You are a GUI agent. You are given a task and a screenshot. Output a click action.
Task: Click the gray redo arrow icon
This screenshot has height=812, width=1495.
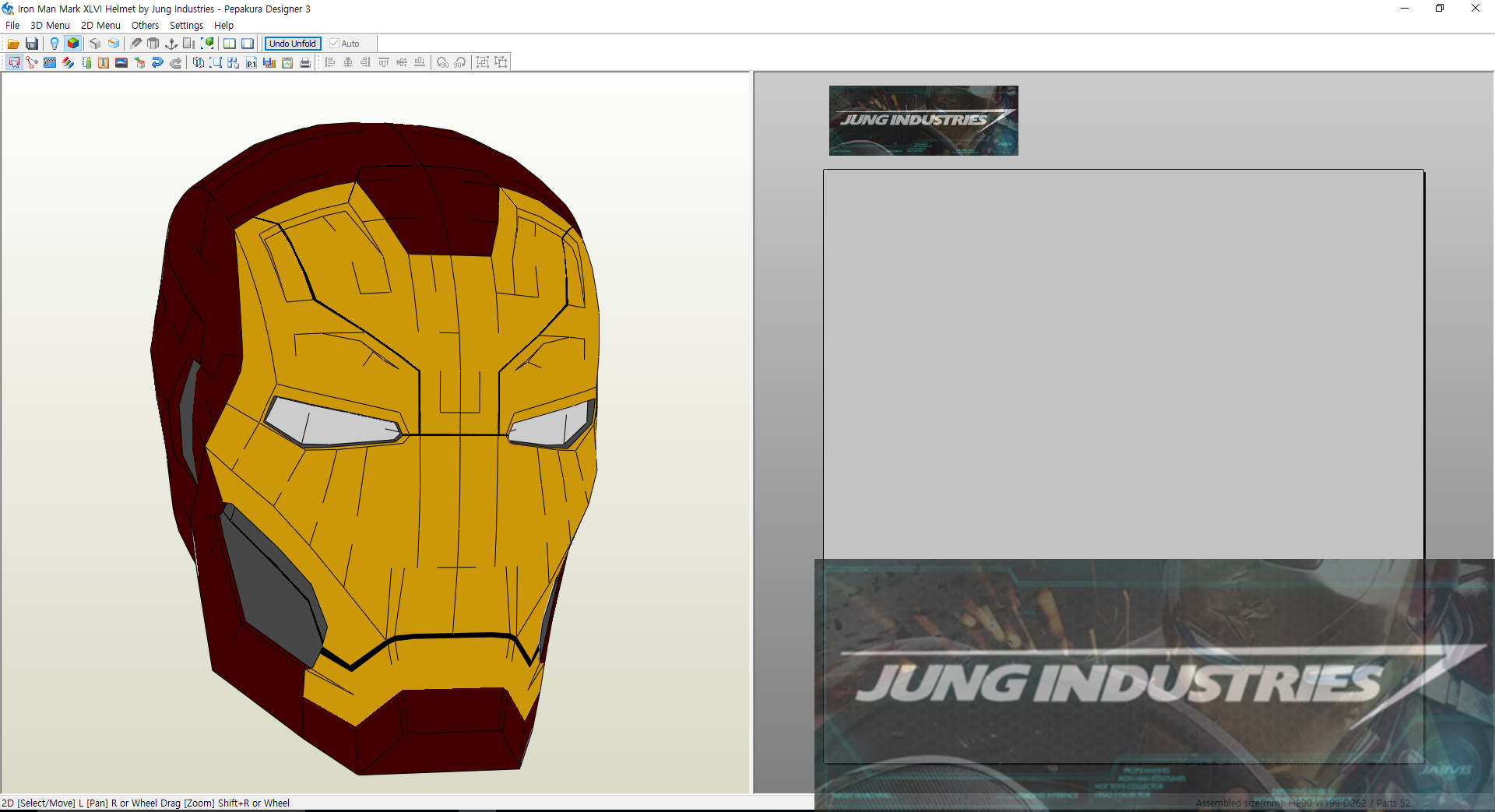[x=175, y=62]
